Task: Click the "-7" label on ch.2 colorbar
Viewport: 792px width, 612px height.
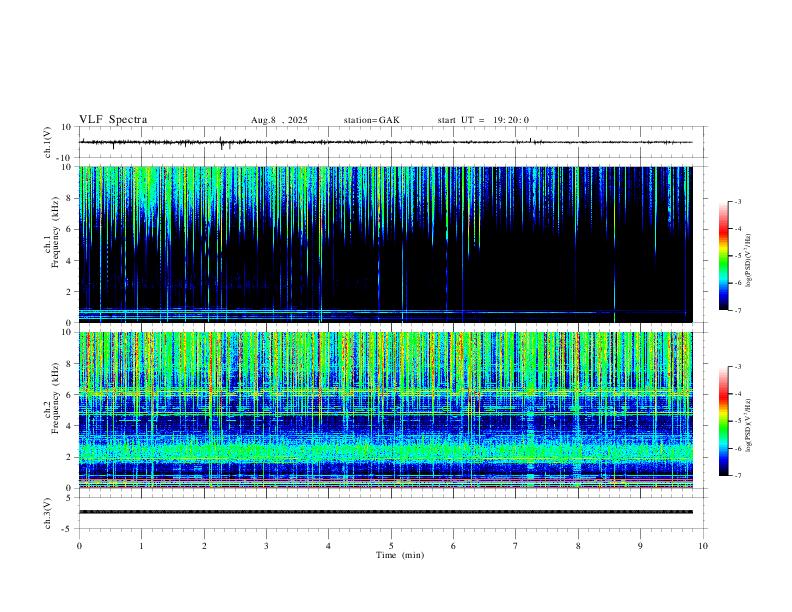Action: (737, 475)
